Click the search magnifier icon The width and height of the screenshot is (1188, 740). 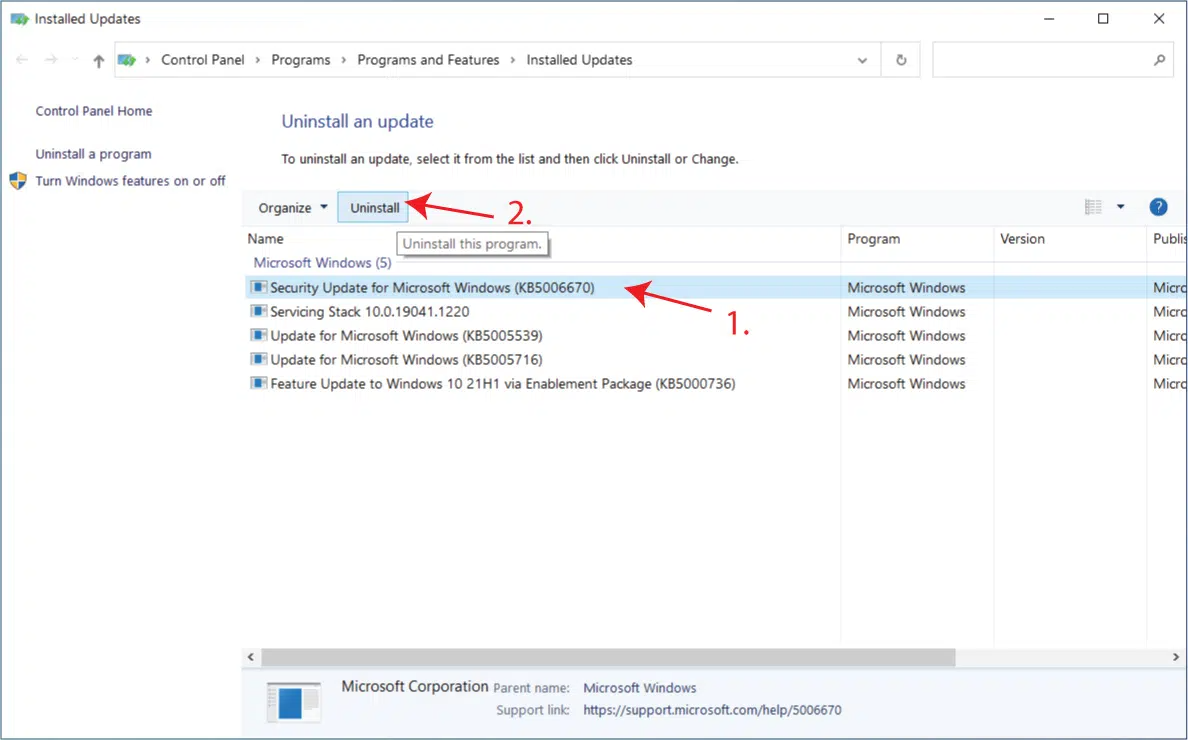(1159, 60)
